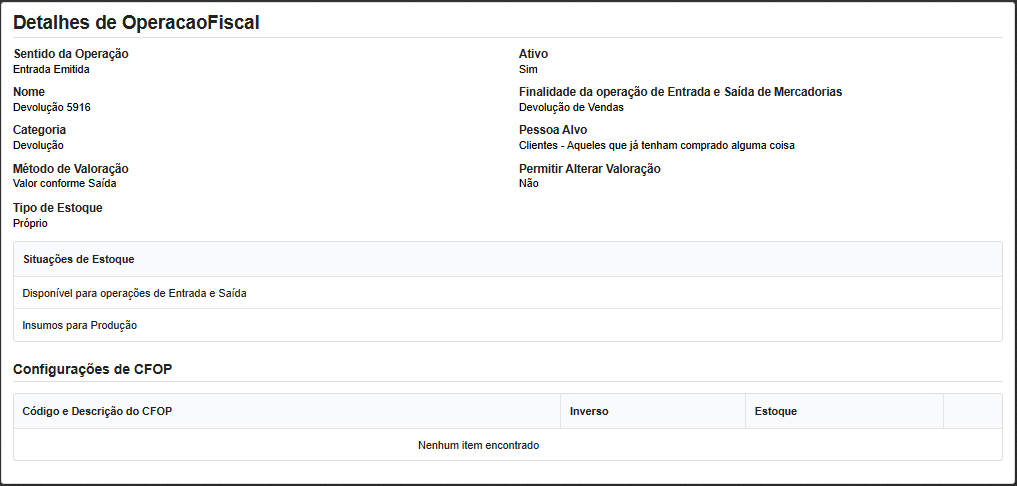The image size is (1017, 486).
Task: Click the "Estoque" column header in CFOP table
Action: tap(776, 411)
